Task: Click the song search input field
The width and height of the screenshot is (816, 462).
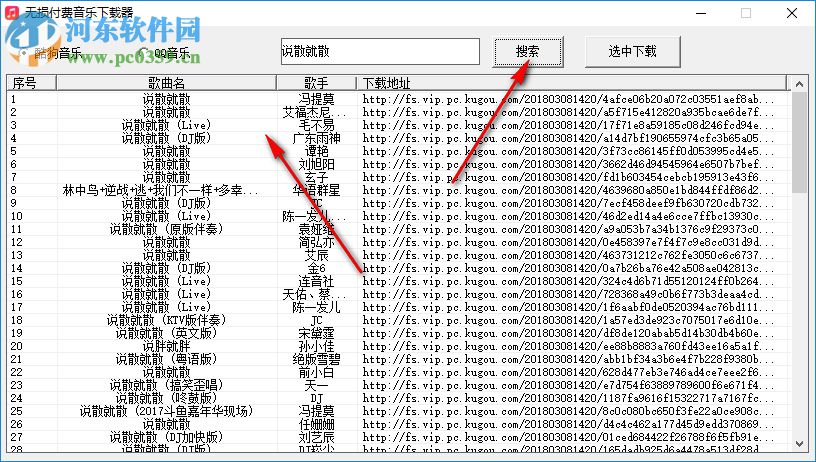Action: [x=380, y=52]
